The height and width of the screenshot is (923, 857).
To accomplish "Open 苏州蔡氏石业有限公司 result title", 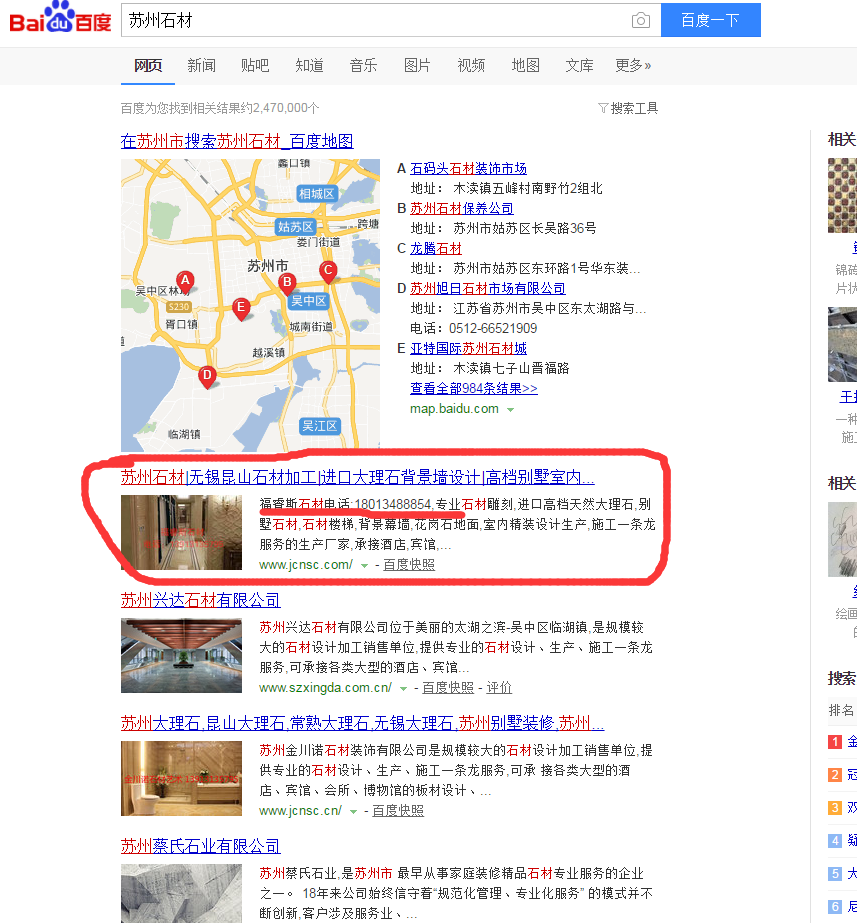I will tap(200, 846).
